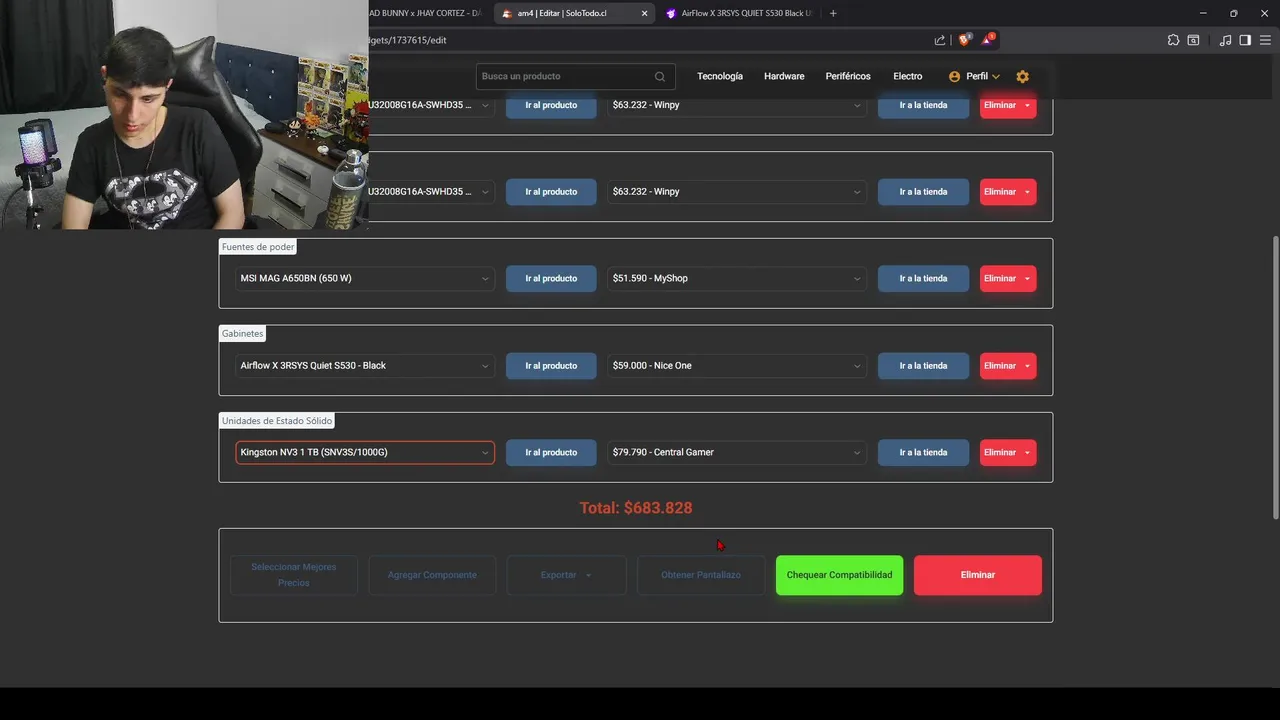The image size is (1280, 720).
Task: Expand the Perfil dropdown menu
Action: pos(975,77)
